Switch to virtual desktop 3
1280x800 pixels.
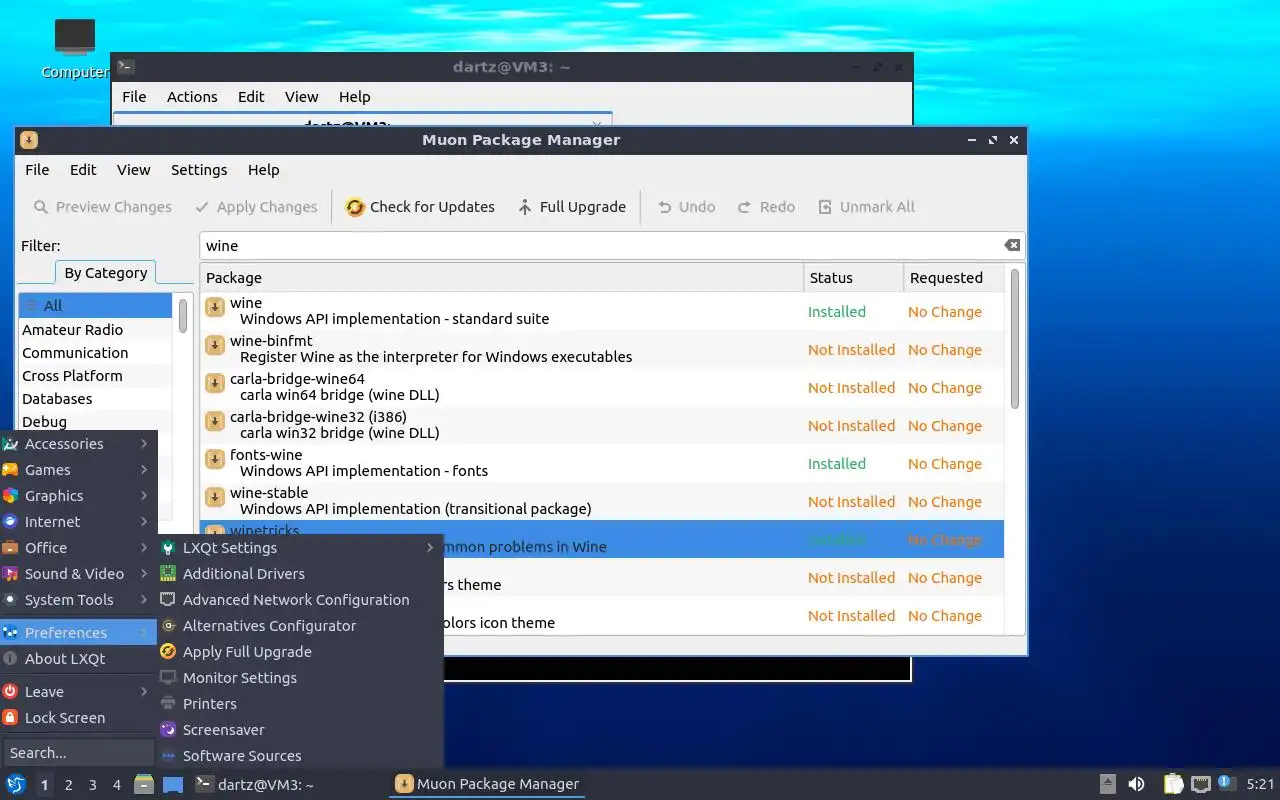[92, 785]
